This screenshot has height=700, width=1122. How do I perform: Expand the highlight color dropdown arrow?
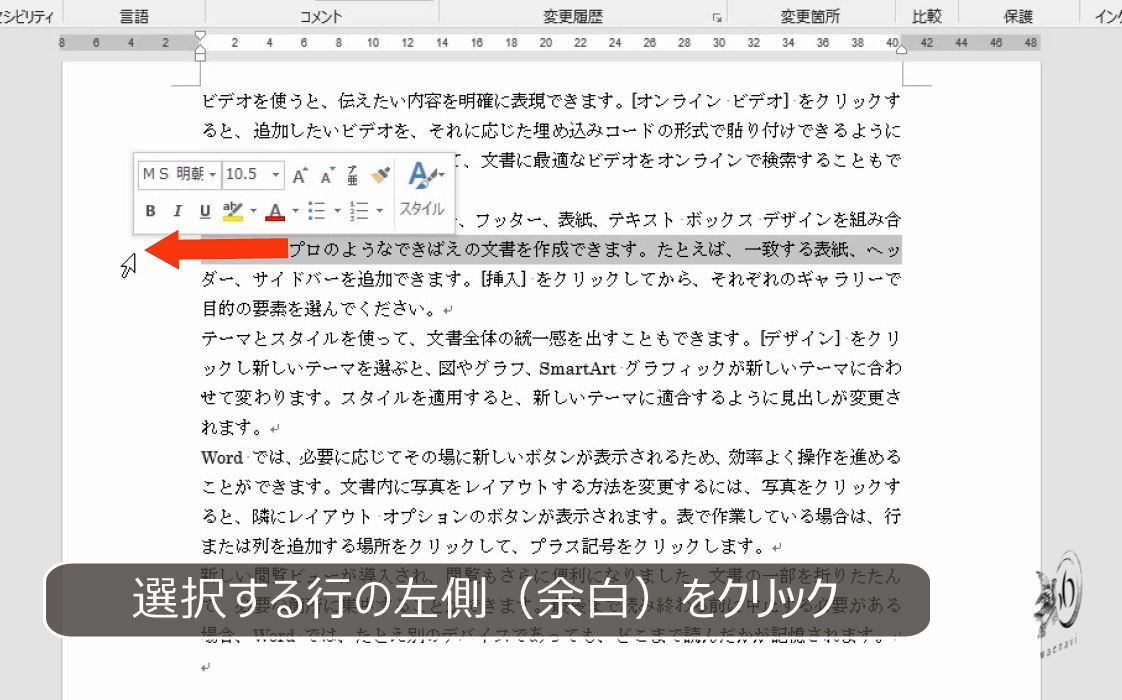tap(253, 210)
